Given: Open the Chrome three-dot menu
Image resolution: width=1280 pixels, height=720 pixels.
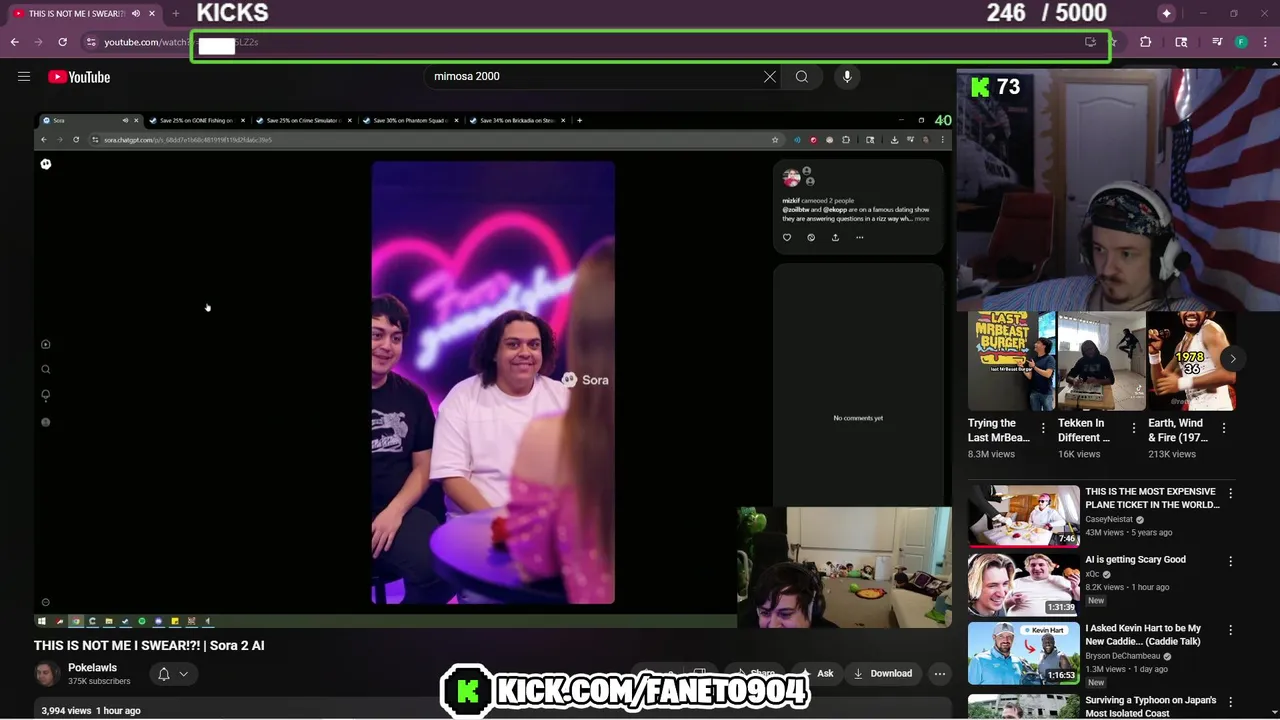Looking at the screenshot, I should [1265, 42].
